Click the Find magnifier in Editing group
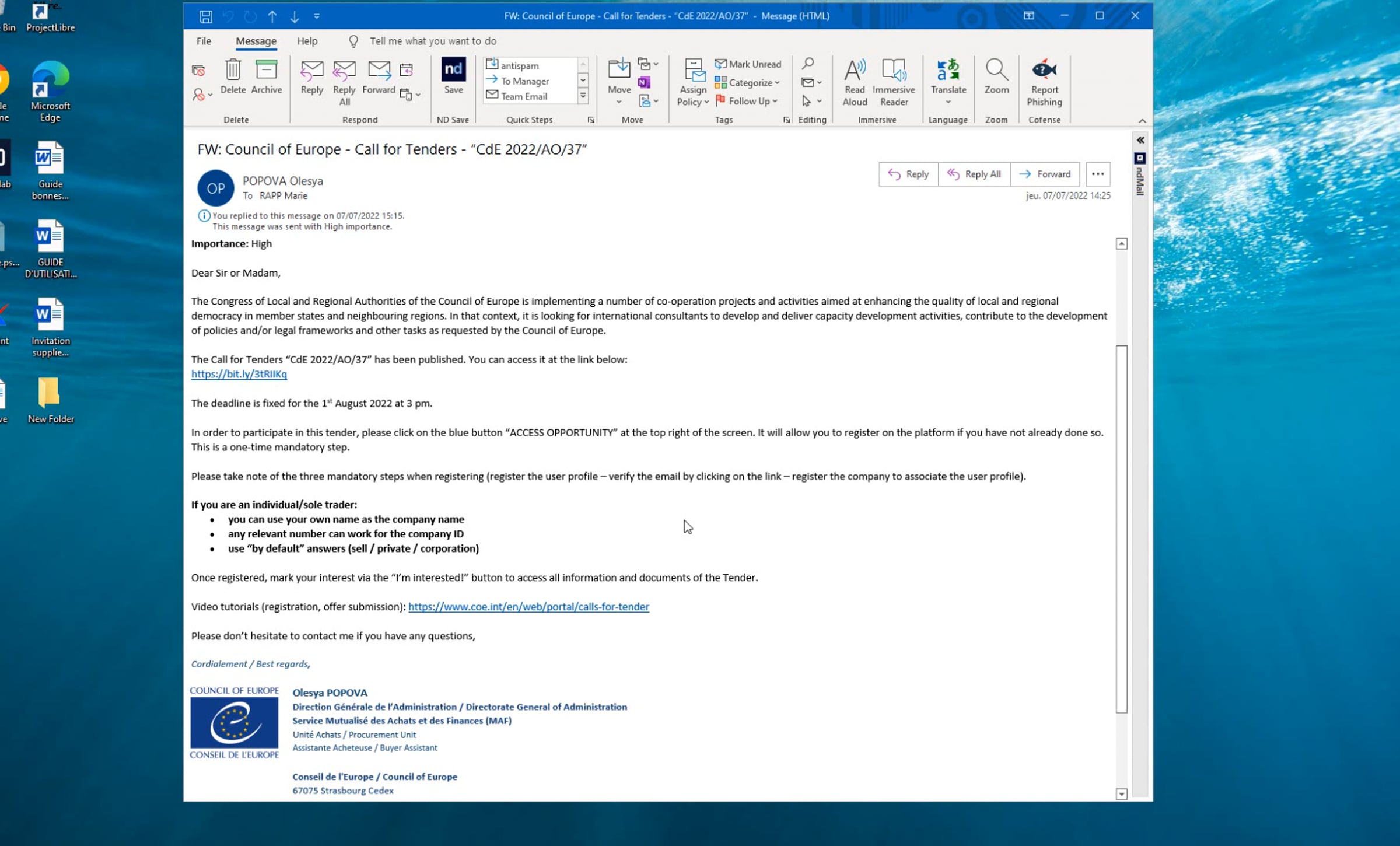This screenshot has height=846, width=1400. point(808,63)
